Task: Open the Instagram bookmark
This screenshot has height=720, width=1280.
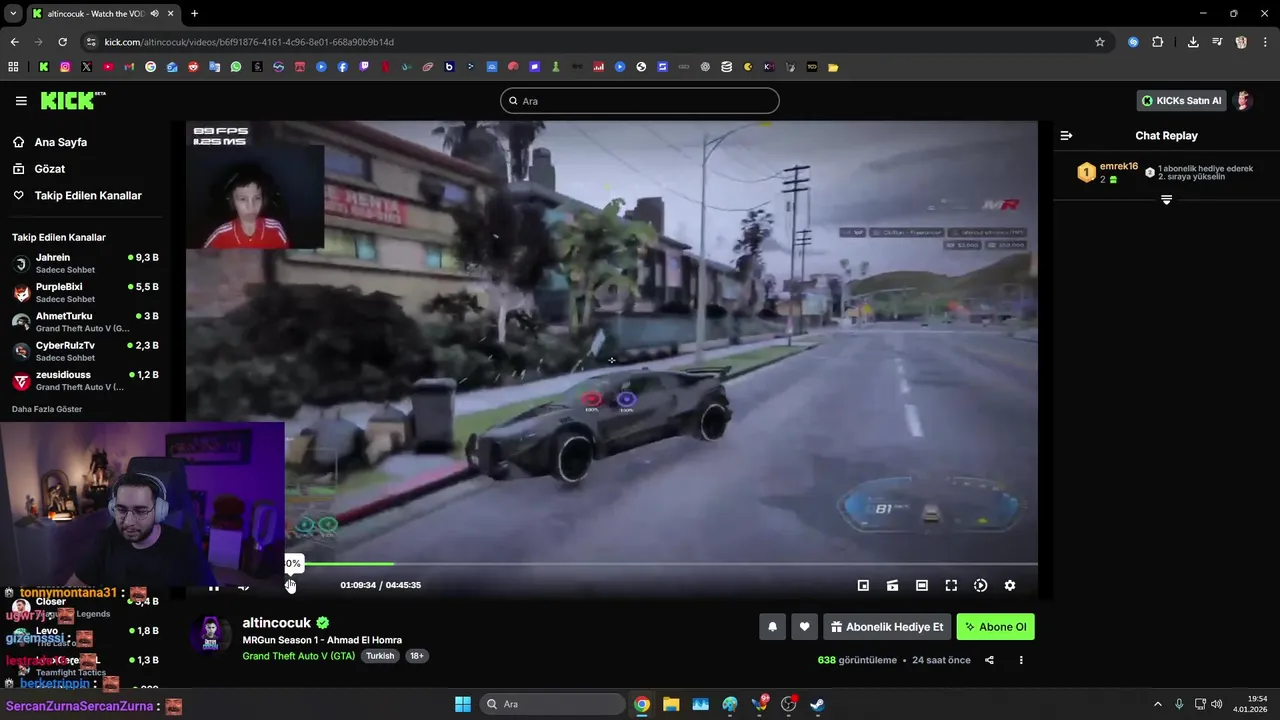Action: point(65,67)
